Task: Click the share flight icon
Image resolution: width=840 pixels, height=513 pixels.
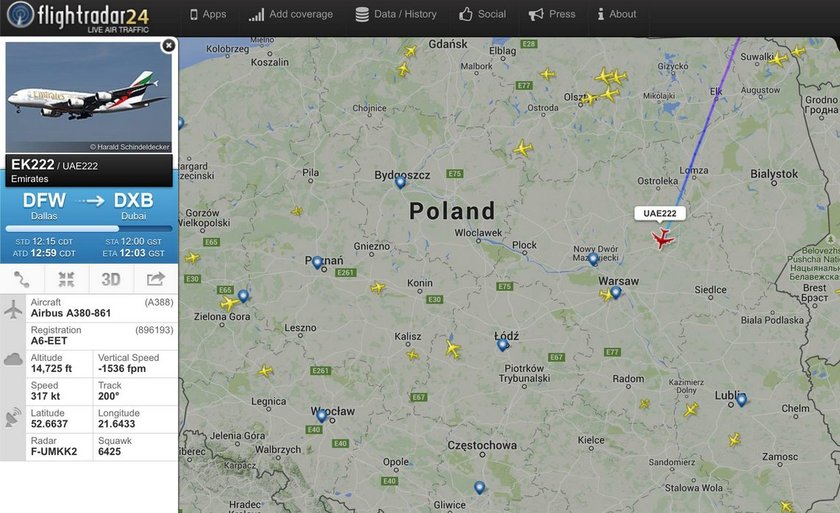Action: 155,279
